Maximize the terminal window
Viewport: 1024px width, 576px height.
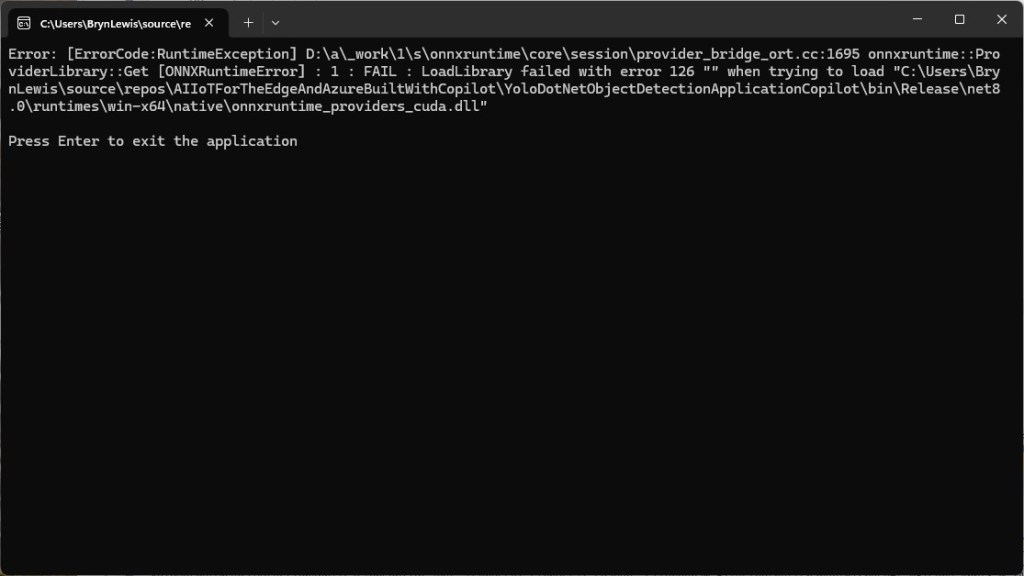[x=959, y=20]
